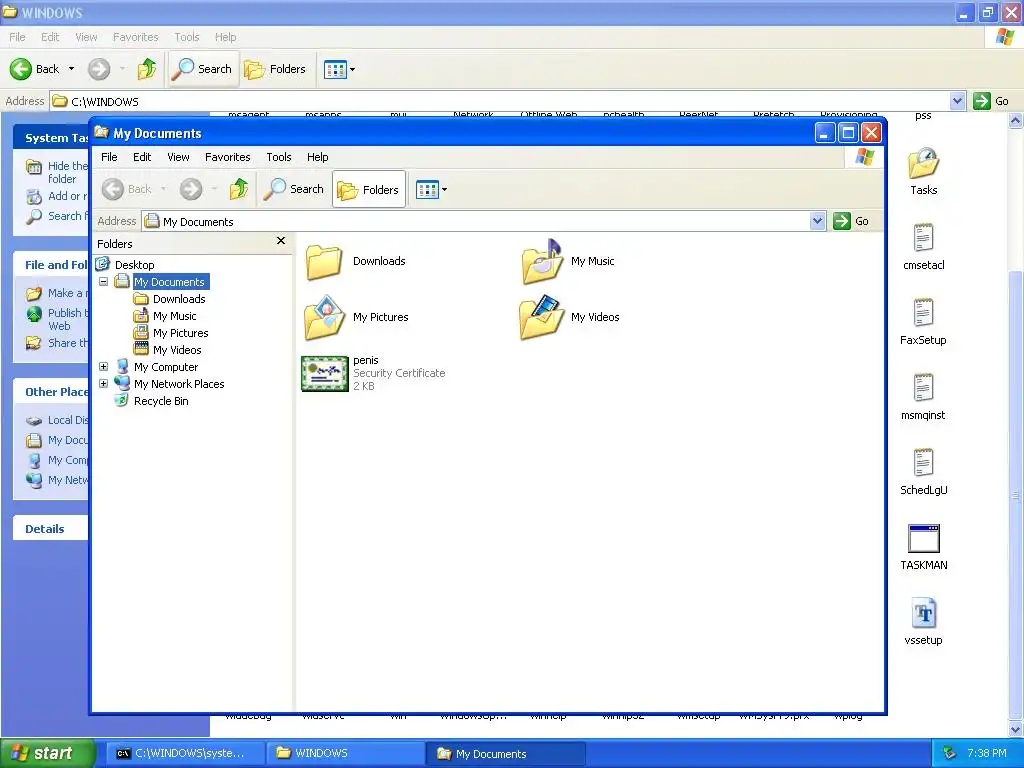Expand the C:\WINDOWS address bar dropdown
This screenshot has height=768, width=1024.
(957, 101)
